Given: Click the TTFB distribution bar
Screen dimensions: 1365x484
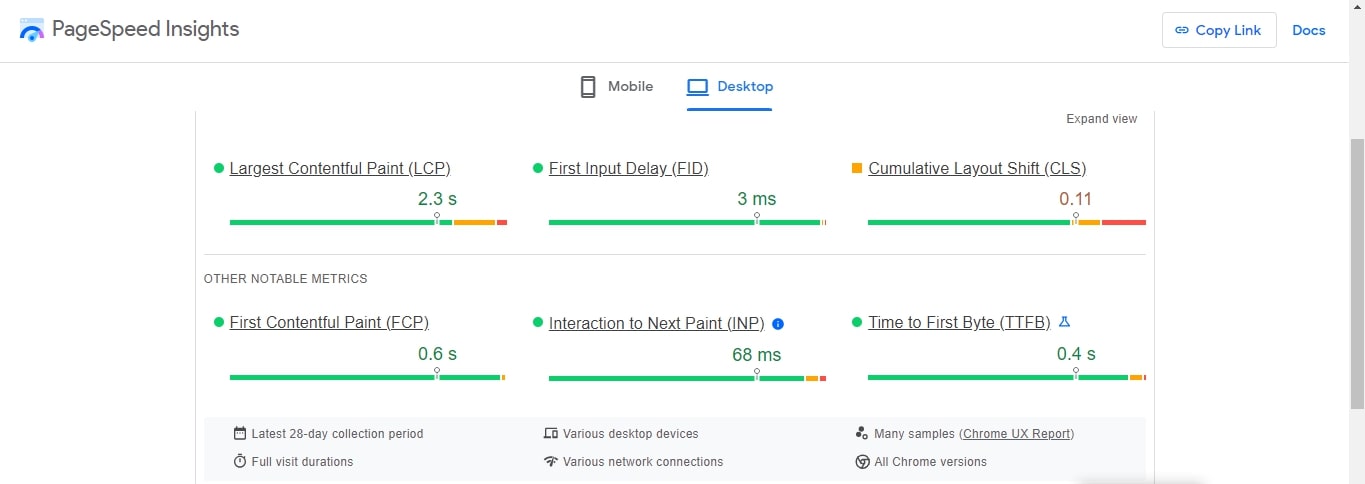Looking at the screenshot, I should click(x=1007, y=377).
